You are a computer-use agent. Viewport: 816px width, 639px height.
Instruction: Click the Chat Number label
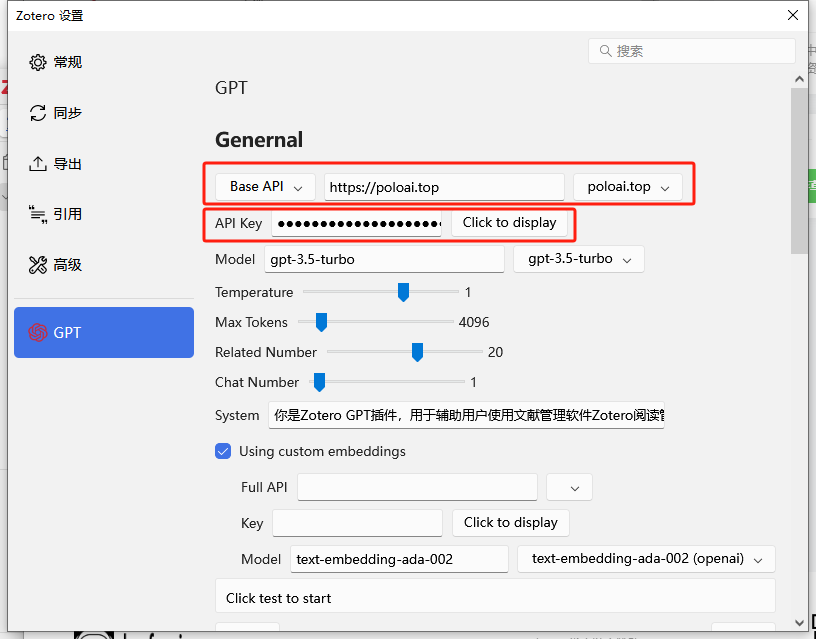coord(257,382)
